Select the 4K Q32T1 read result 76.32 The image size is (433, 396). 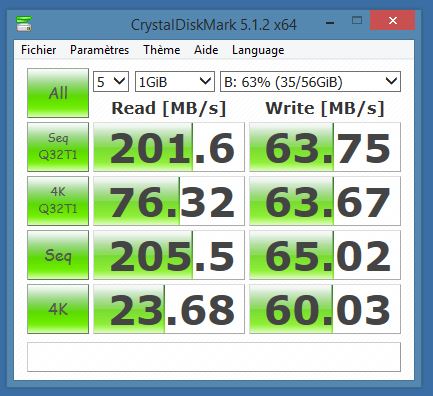point(169,201)
